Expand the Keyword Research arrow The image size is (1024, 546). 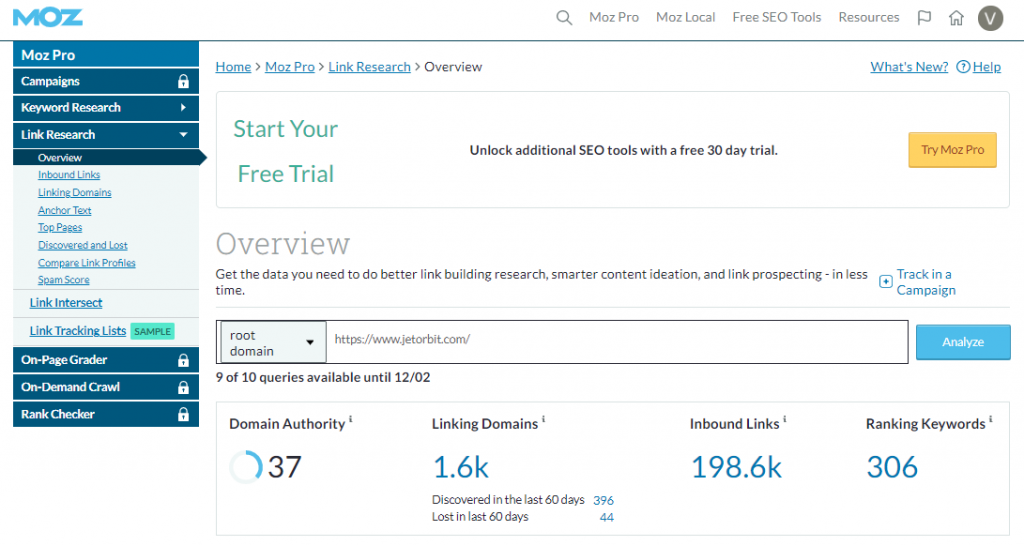184,108
